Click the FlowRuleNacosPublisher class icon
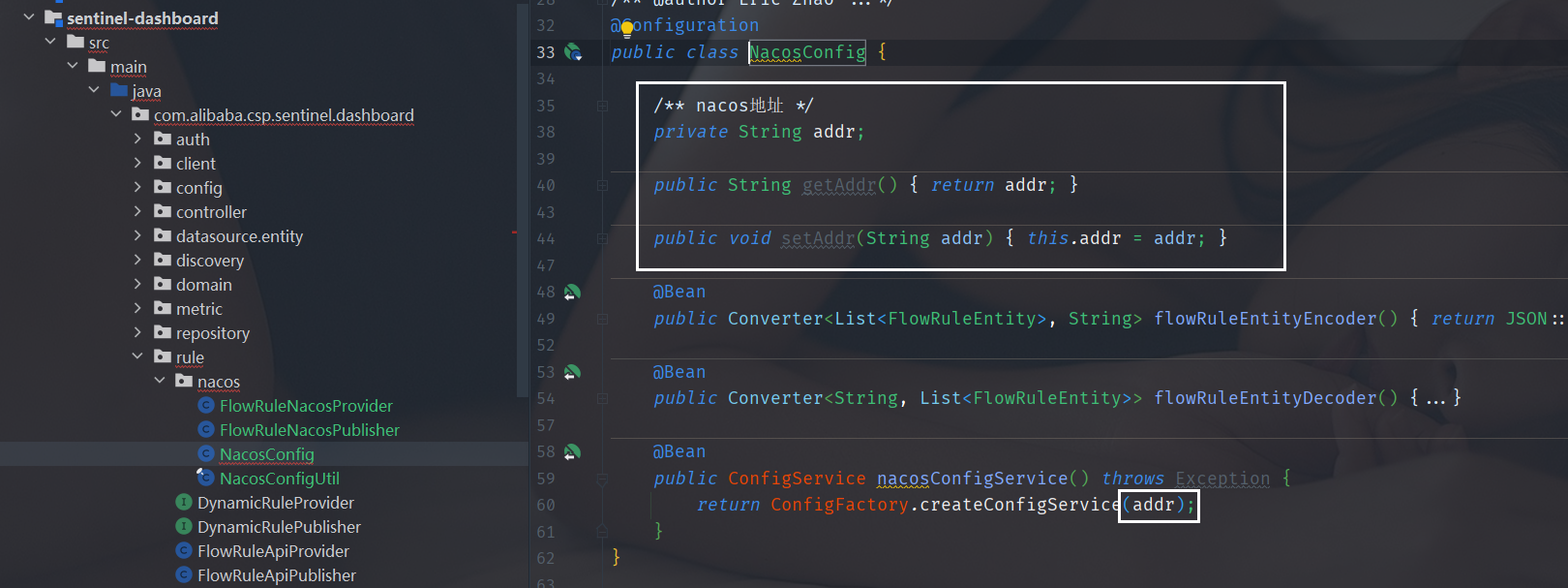1568x588 pixels. (x=205, y=429)
